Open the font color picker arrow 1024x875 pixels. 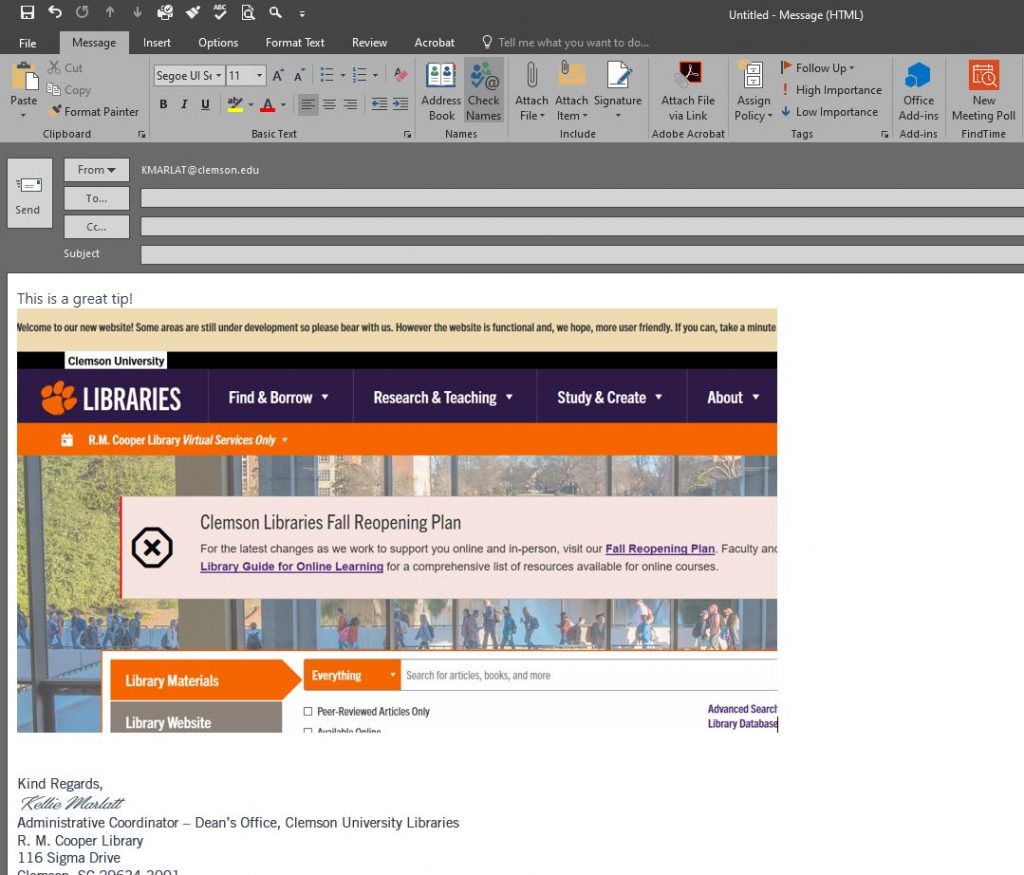coord(283,104)
